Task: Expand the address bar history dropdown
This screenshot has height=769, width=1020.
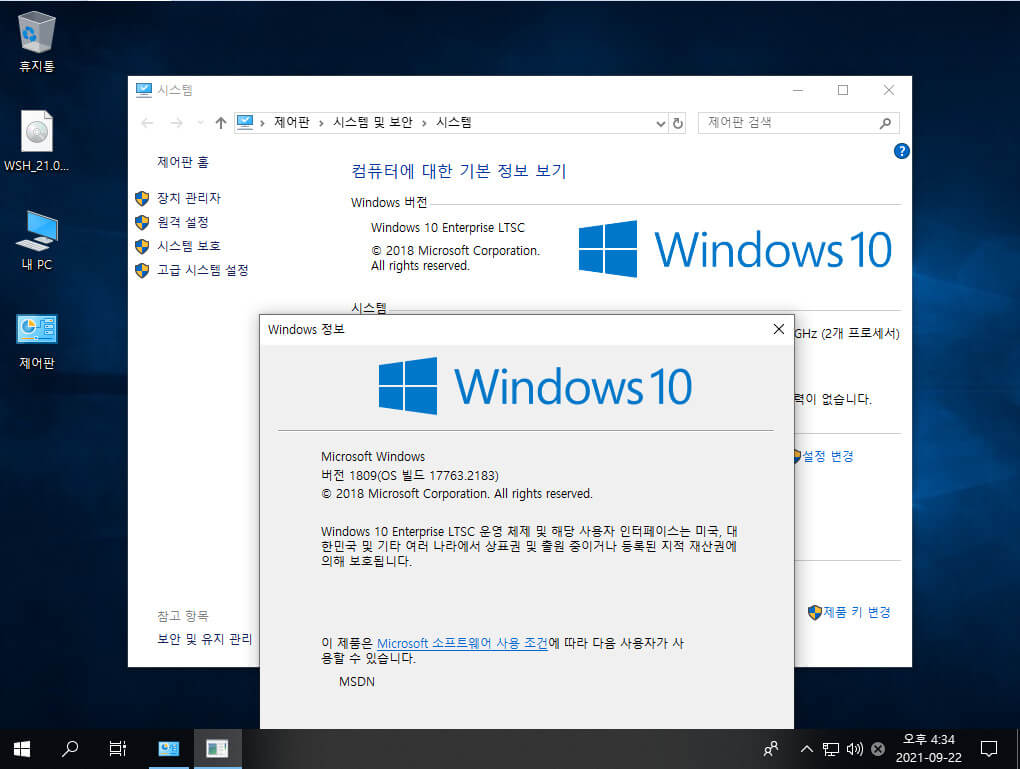Action: click(x=660, y=123)
